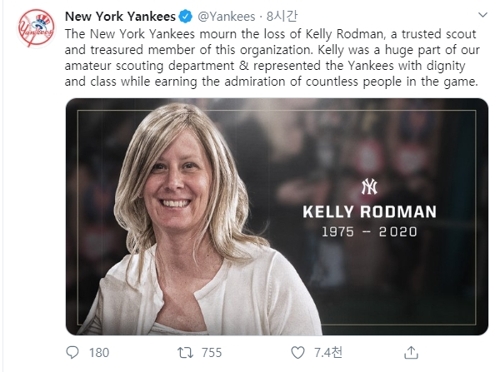500x372 pixels.
Task: Open the Kelly Rodman memorial image
Action: click(277, 217)
